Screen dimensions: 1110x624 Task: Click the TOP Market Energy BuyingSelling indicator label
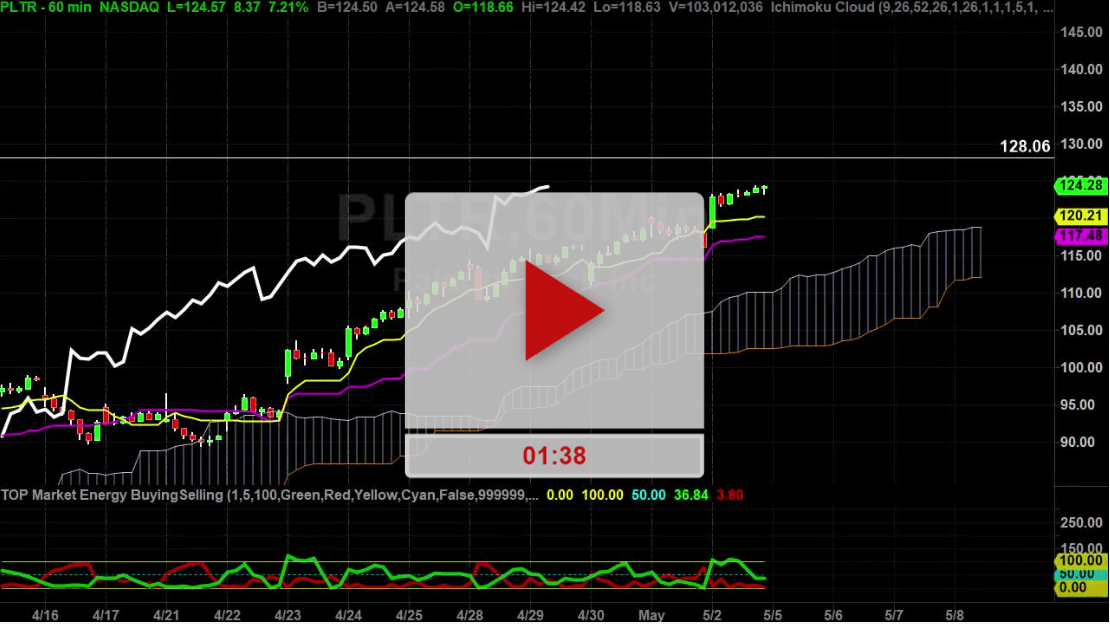pos(270,495)
